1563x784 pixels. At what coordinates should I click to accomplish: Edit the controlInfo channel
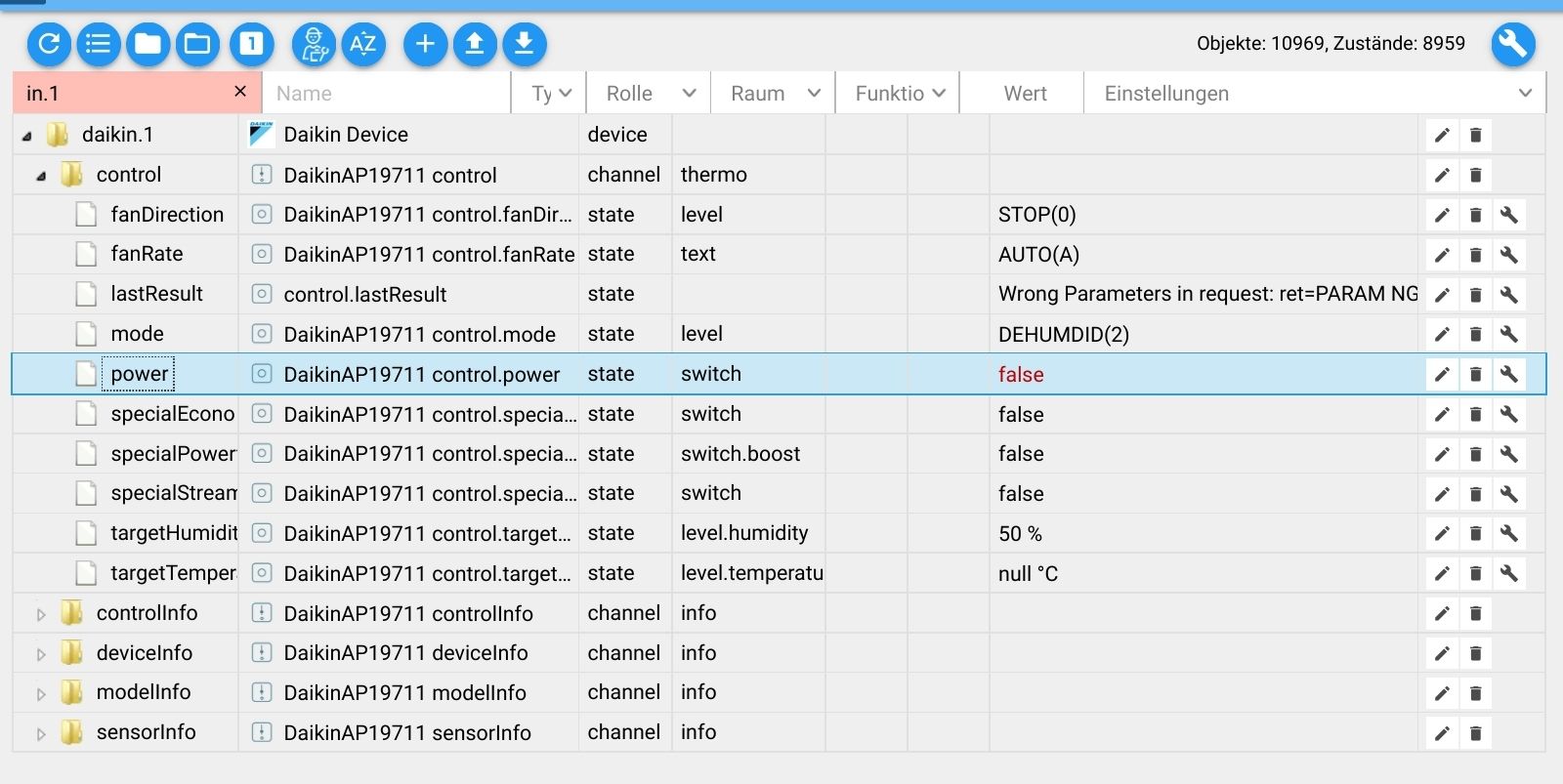pos(1442,613)
